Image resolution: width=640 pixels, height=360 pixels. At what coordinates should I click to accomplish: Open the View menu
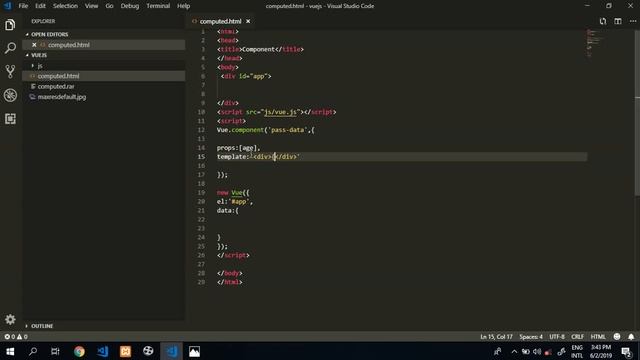pyautogui.click(x=91, y=6)
